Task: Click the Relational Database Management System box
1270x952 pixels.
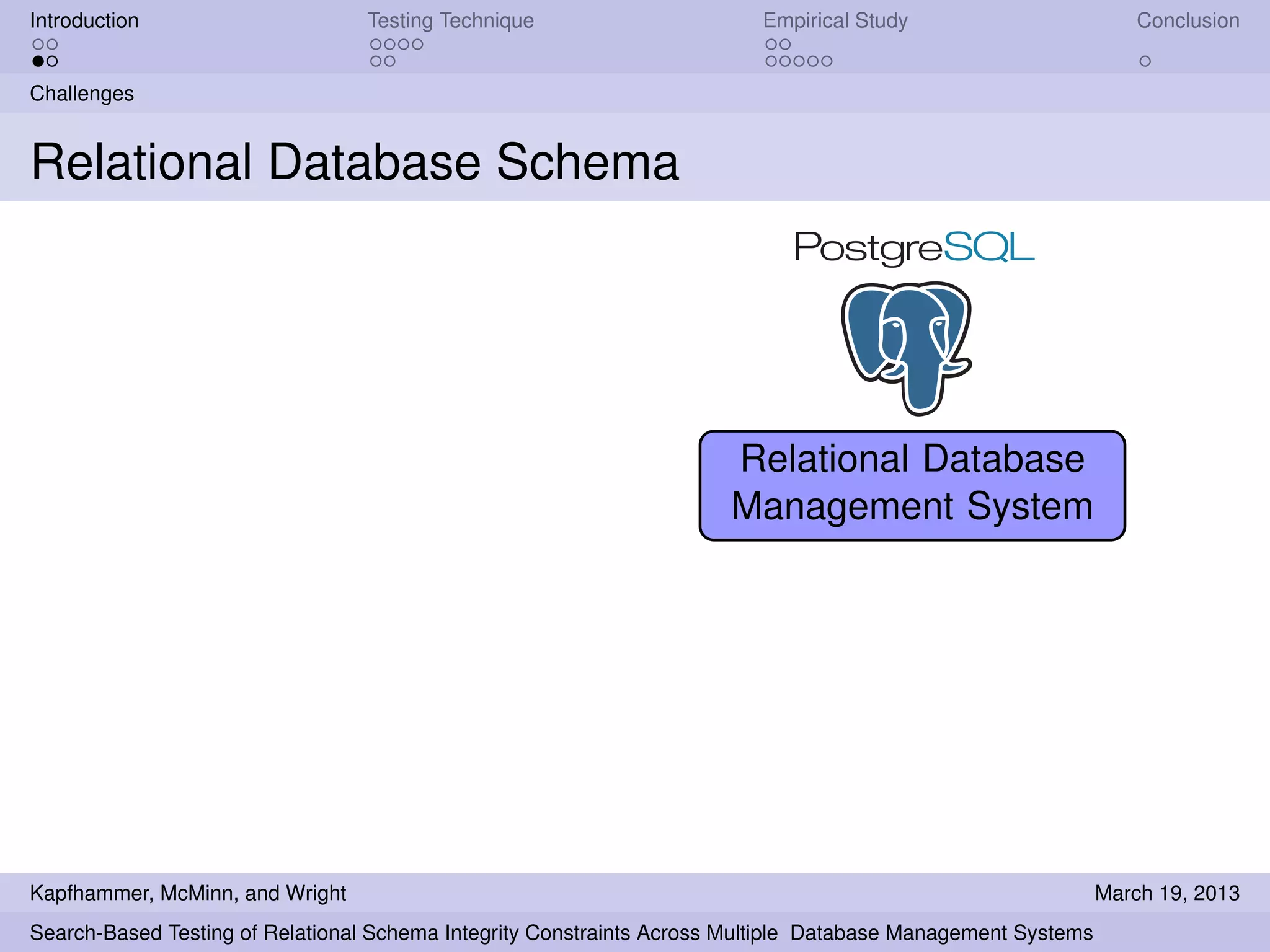Action: tap(912, 485)
